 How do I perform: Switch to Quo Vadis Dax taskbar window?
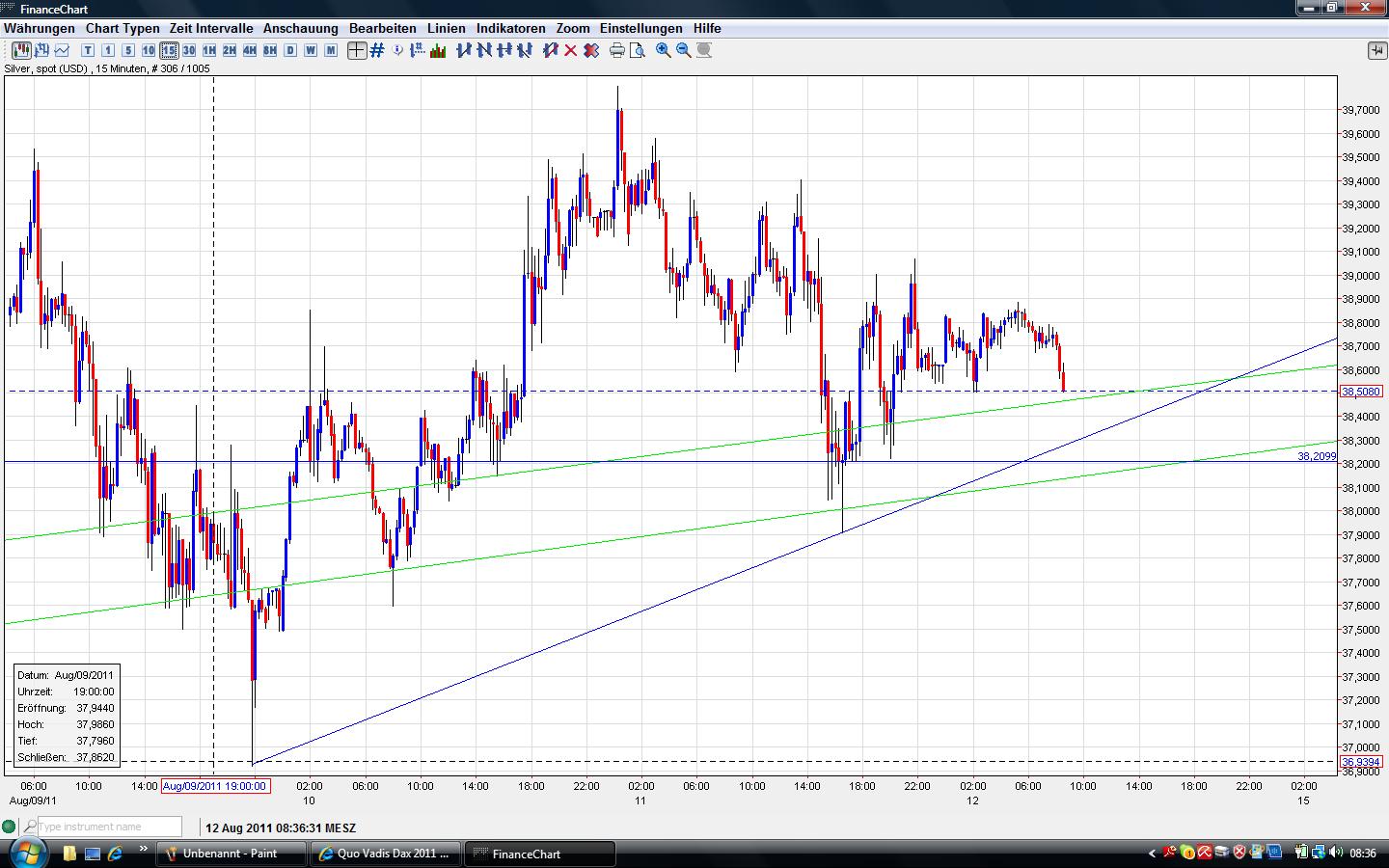(386, 854)
